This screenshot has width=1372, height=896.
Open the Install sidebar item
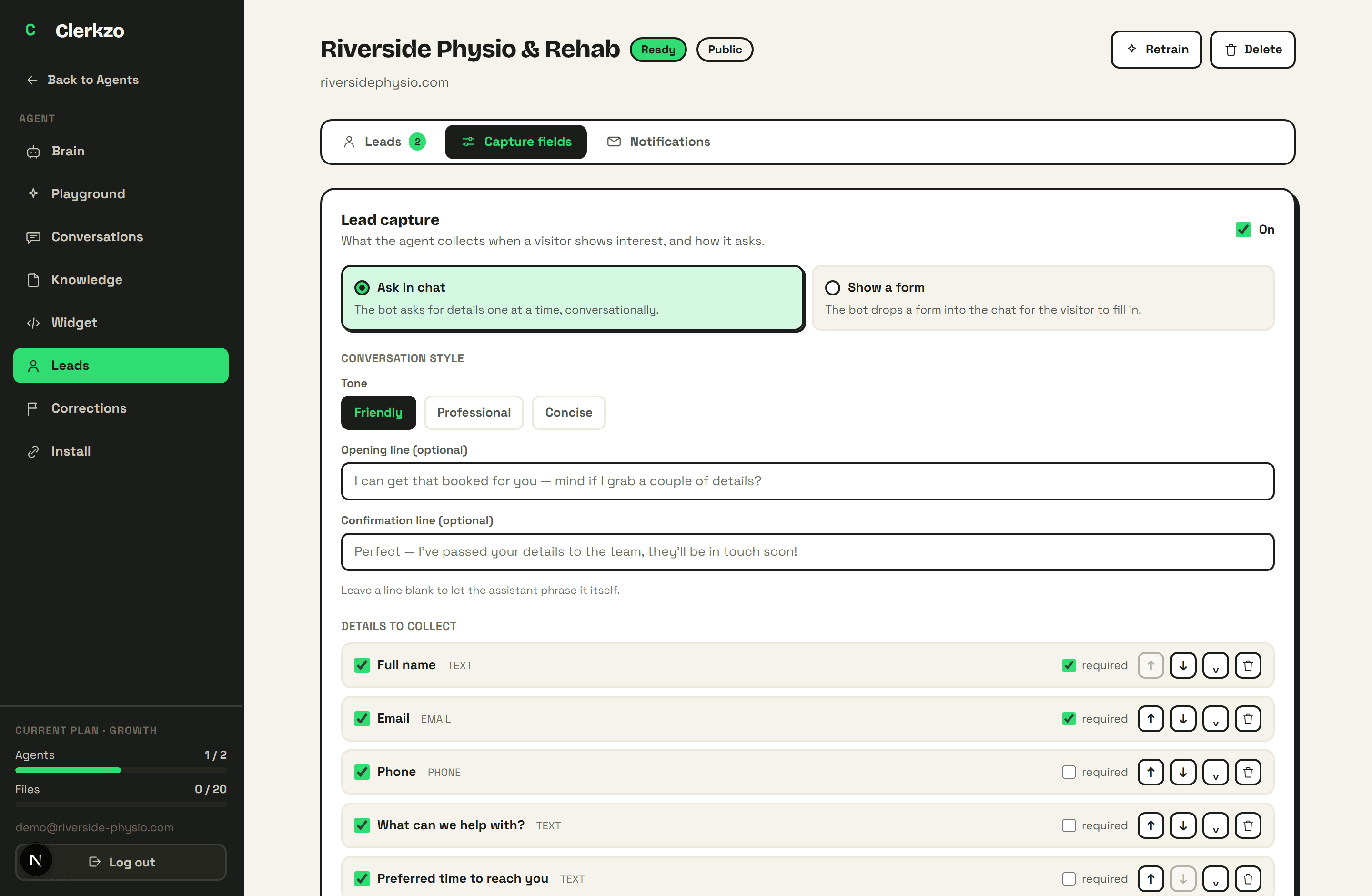pos(121,451)
